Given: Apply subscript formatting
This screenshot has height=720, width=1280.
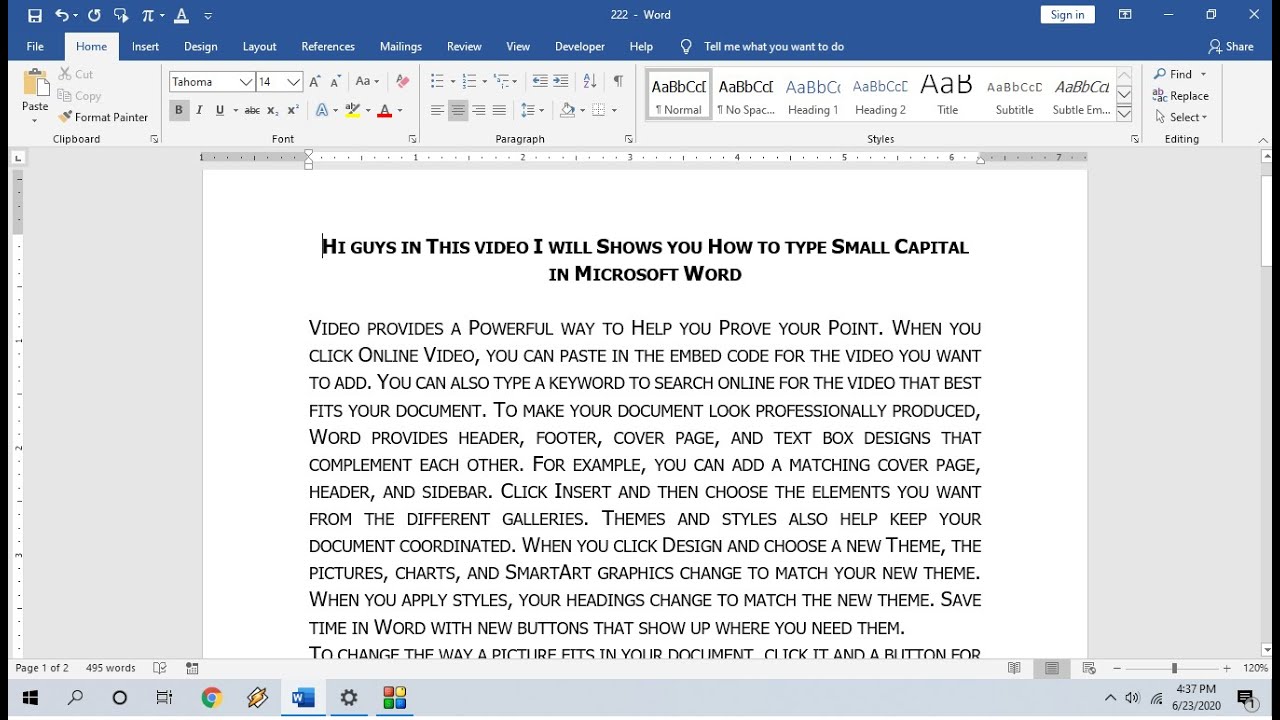Looking at the screenshot, I should click(272, 110).
